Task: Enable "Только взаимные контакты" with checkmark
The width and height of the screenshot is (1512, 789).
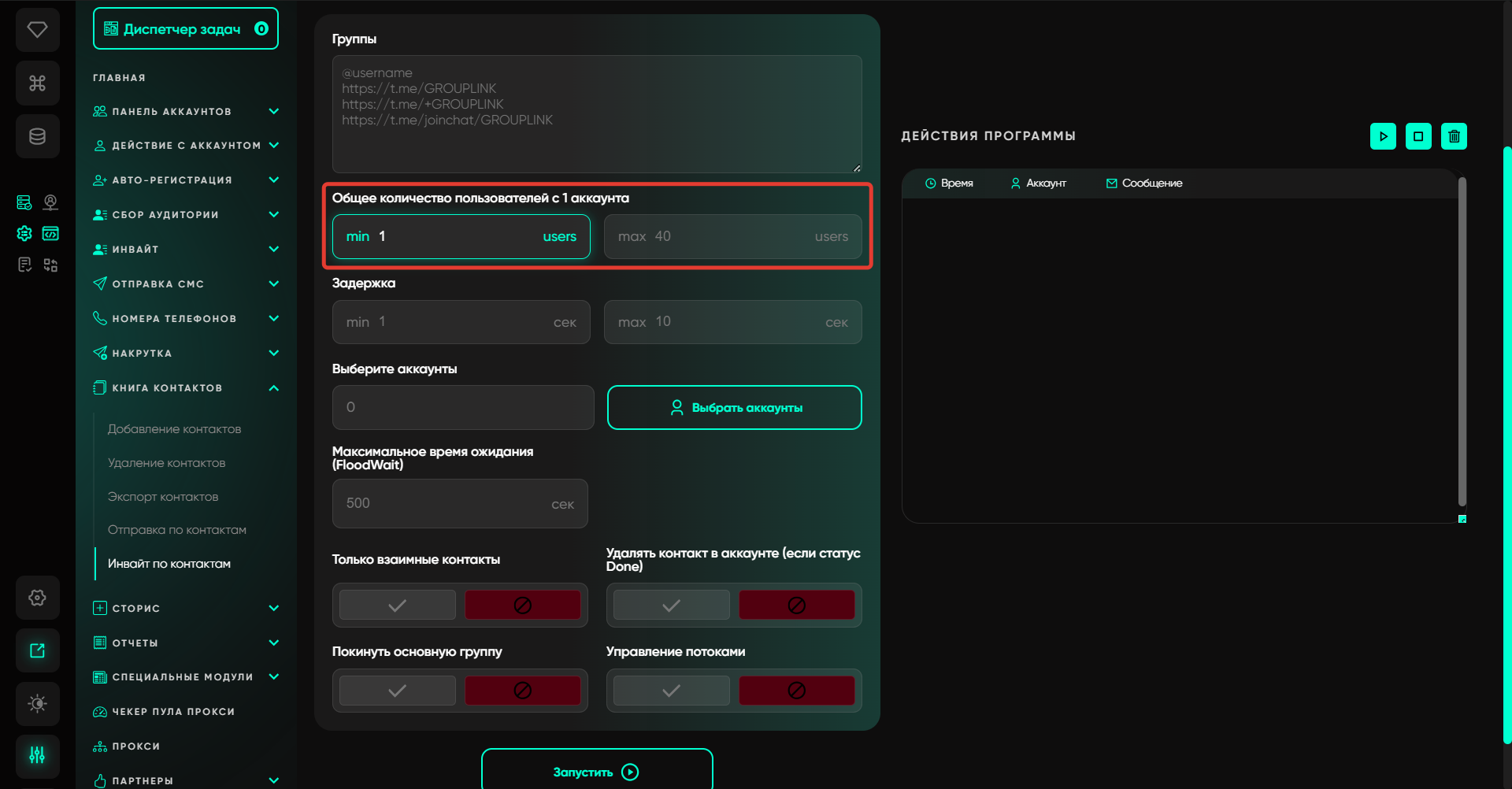Action: [397, 606]
